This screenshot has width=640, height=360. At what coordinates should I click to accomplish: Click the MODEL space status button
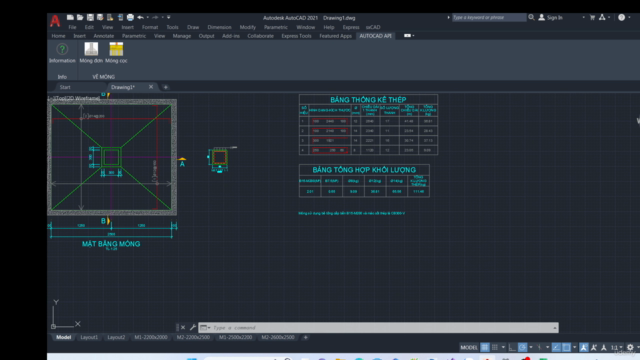[x=469, y=347]
